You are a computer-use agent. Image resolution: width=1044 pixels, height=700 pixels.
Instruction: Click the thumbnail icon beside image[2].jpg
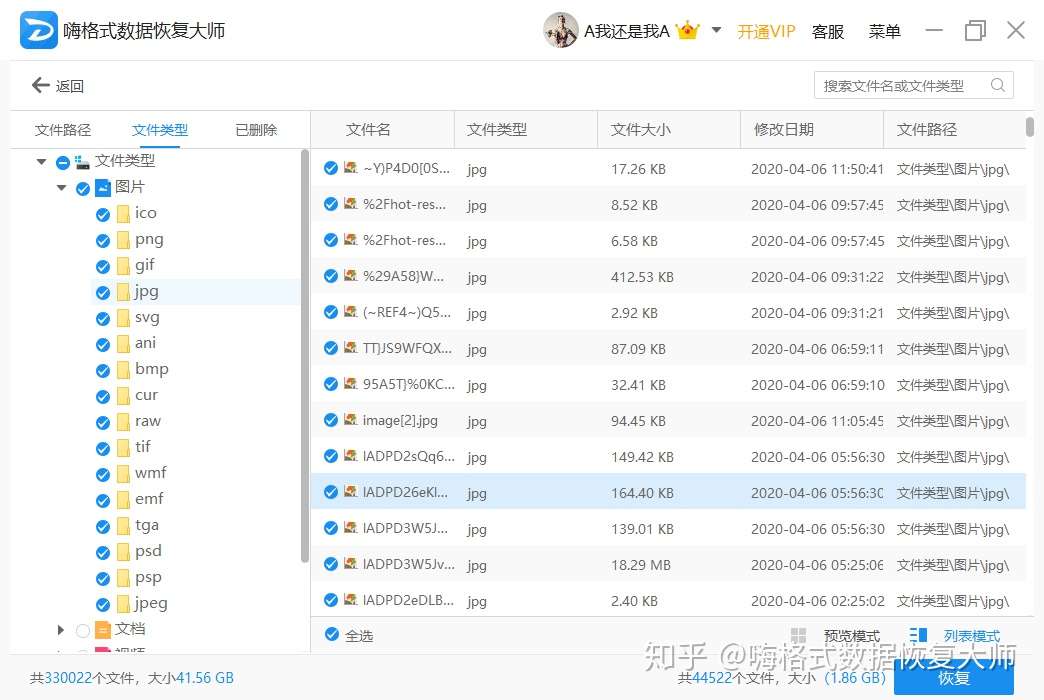click(352, 420)
